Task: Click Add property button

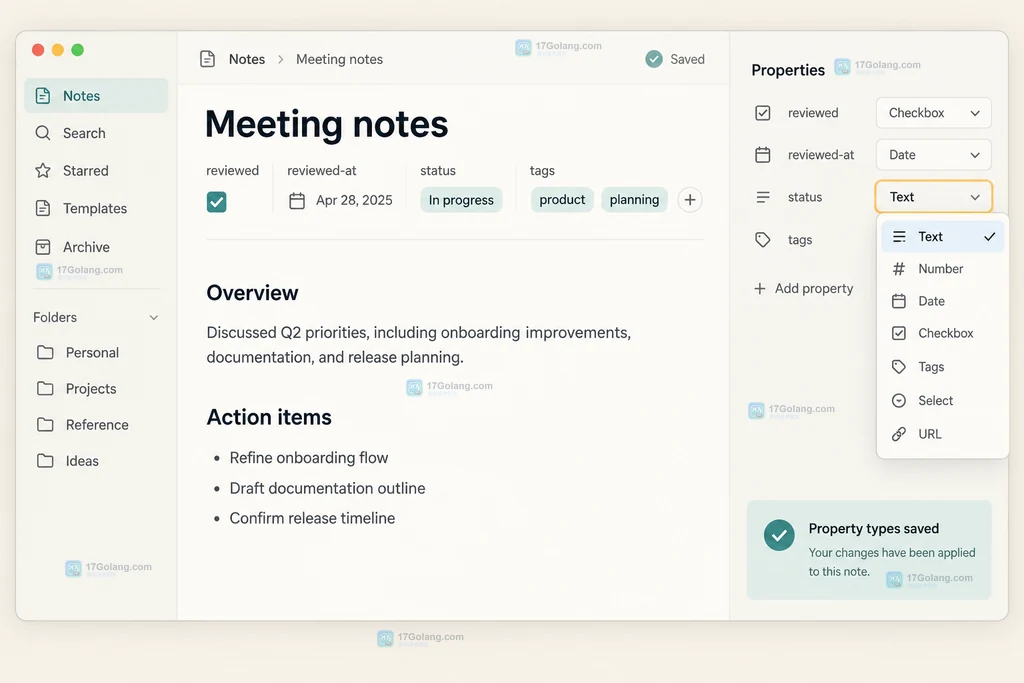Action: [804, 289]
